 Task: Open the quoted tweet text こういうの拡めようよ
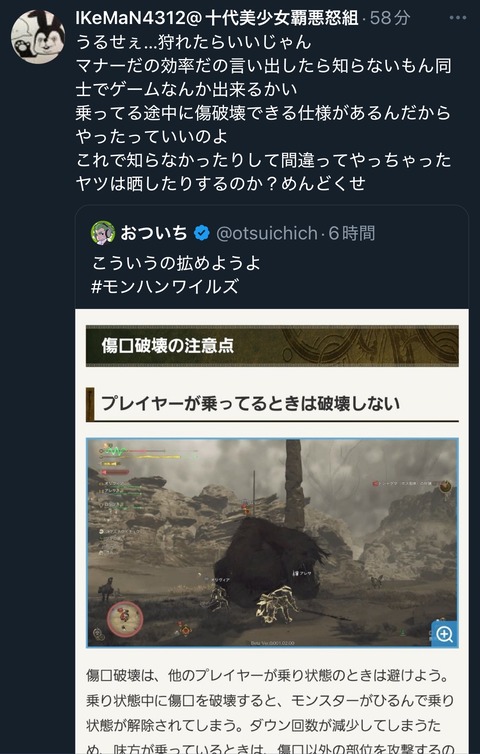point(176,263)
